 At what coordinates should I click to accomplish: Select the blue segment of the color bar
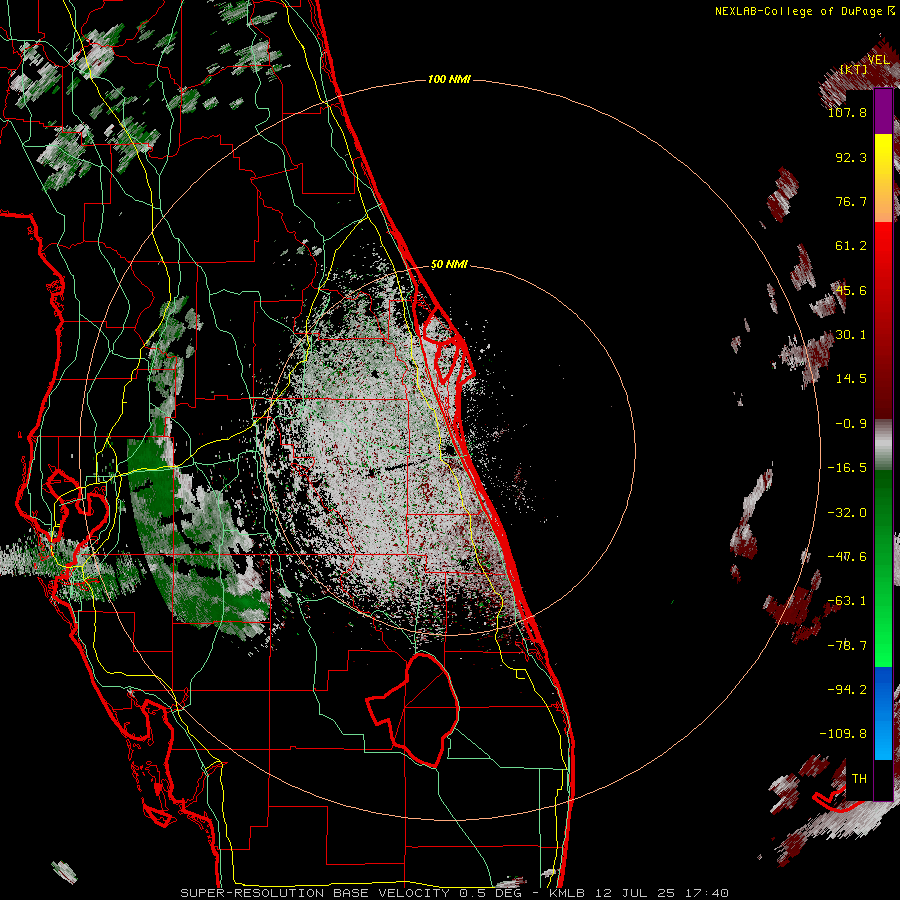(x=883, y=713)
